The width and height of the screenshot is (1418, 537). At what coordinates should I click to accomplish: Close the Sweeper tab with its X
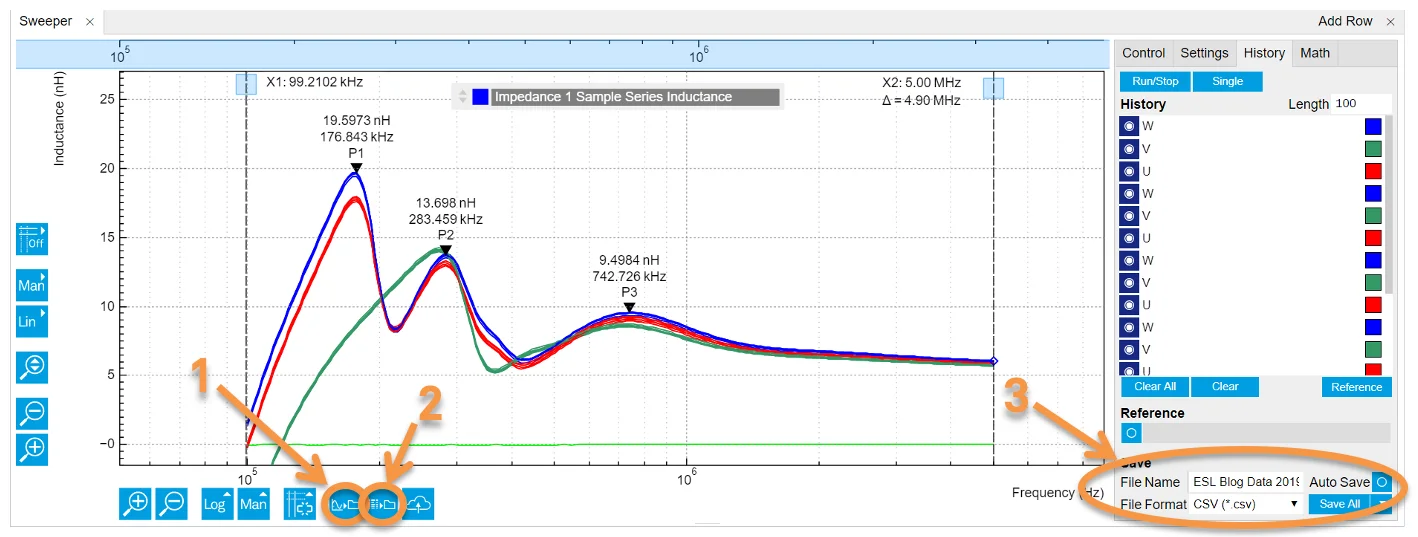pyautogui.click(x=90, y=22)
